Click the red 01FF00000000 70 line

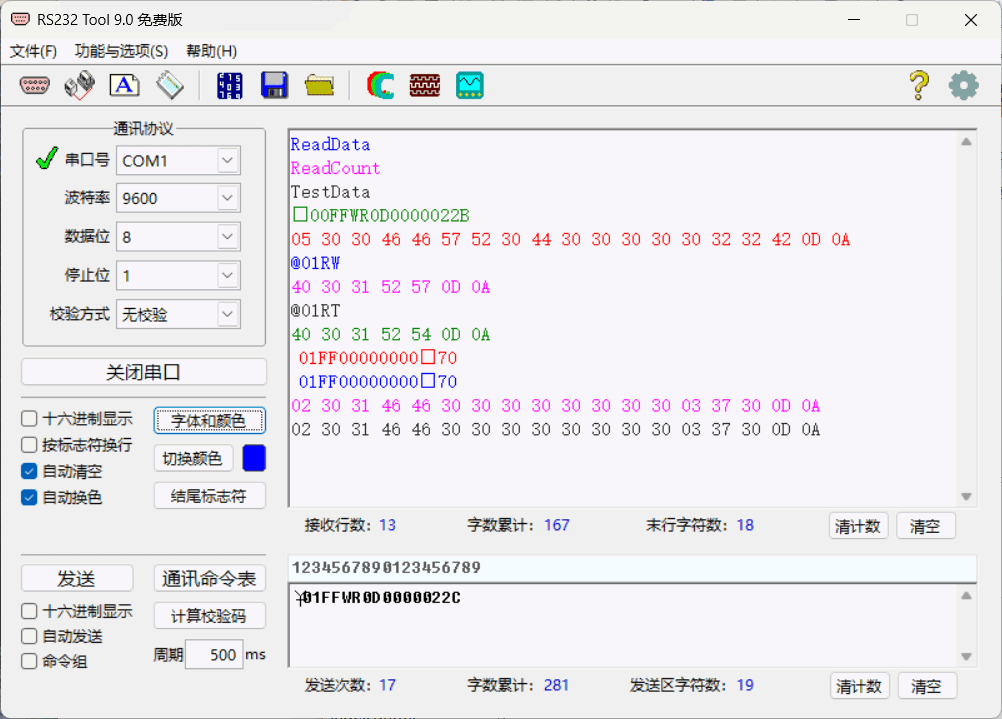pyautogui.click(x=378, y=358)
